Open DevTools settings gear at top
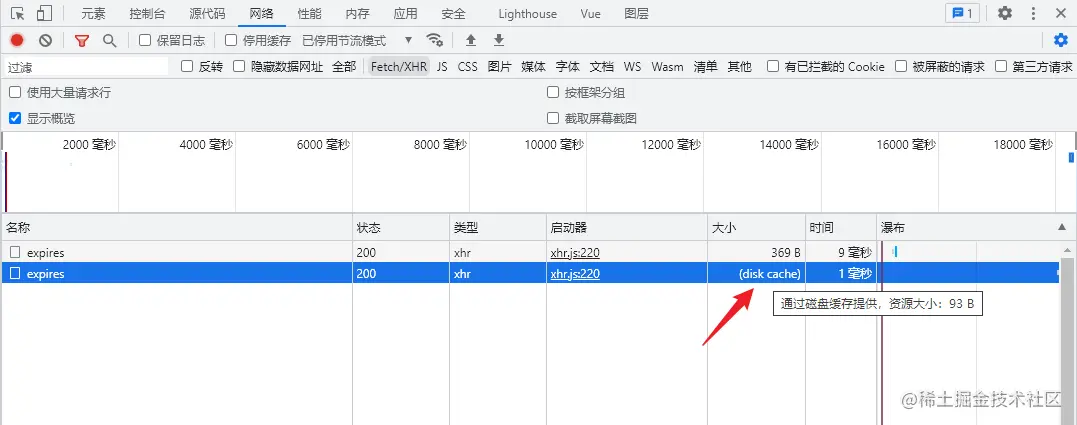 [1005, 13]
